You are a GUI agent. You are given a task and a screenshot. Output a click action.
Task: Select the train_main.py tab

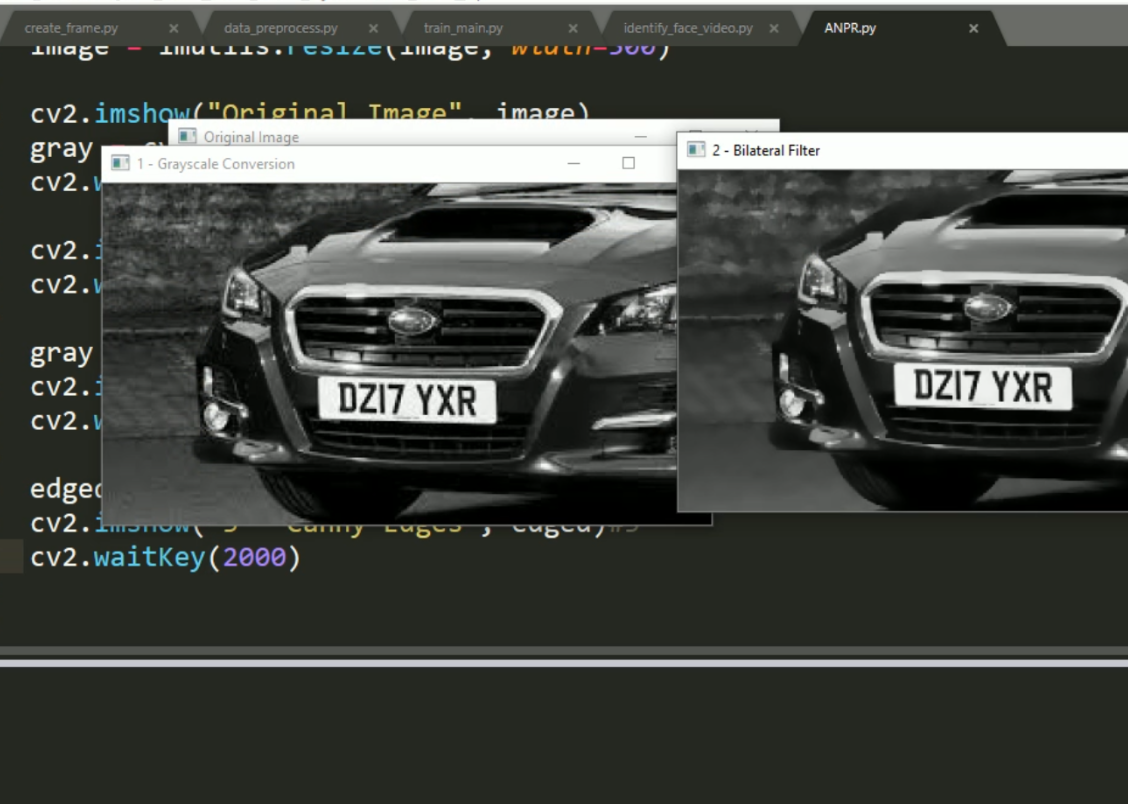click(x=463, y=29)
